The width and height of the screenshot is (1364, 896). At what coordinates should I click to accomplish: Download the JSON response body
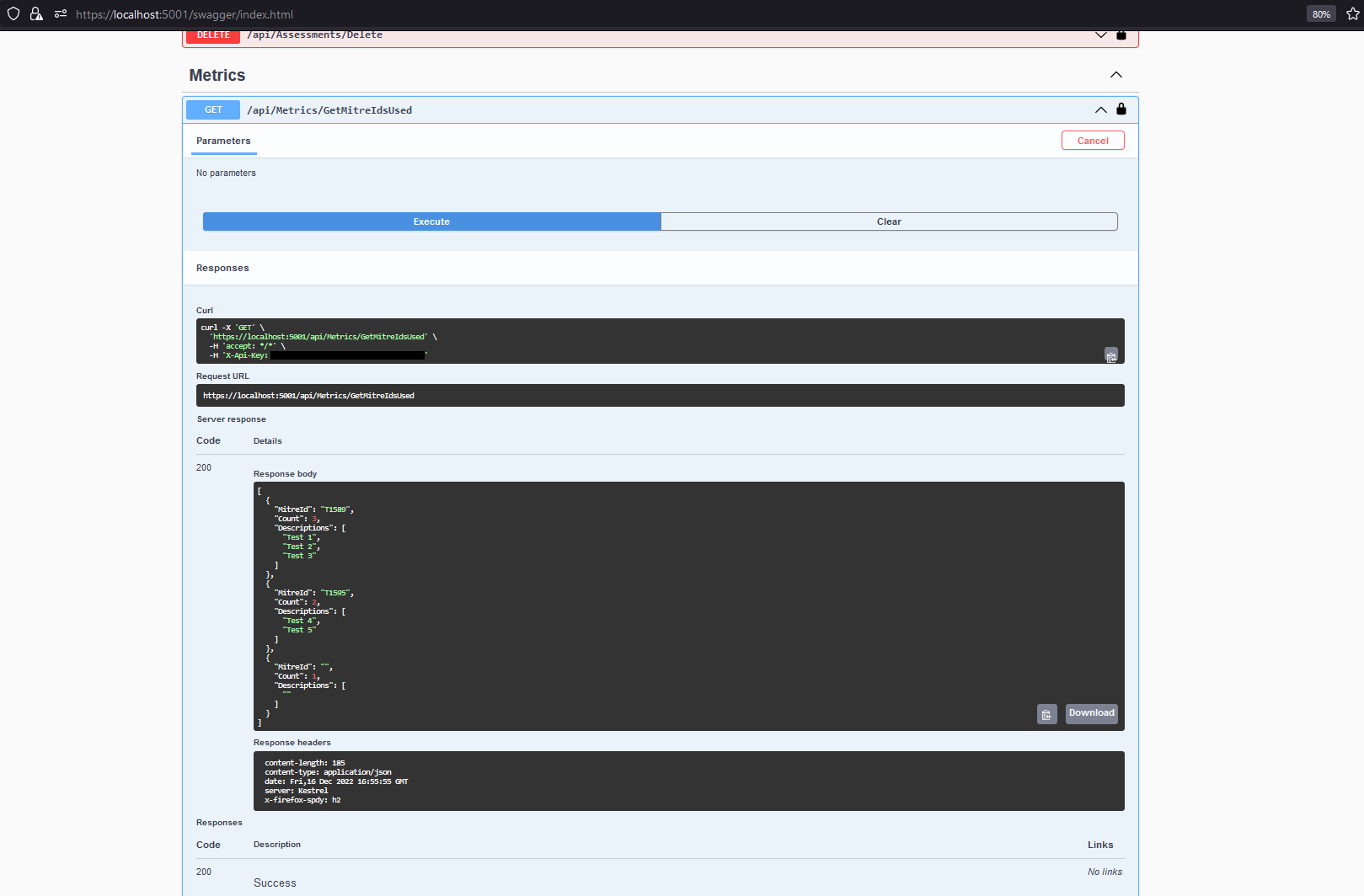click(x=1091, y=713)
